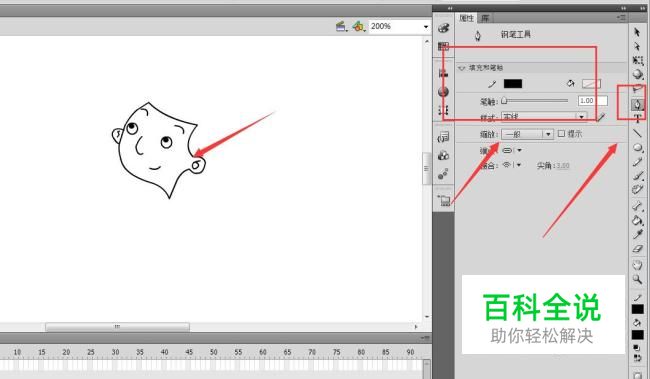Select the 3D Rotation tool
Screen dimensions: 650x379
click(x=638, y=75)
